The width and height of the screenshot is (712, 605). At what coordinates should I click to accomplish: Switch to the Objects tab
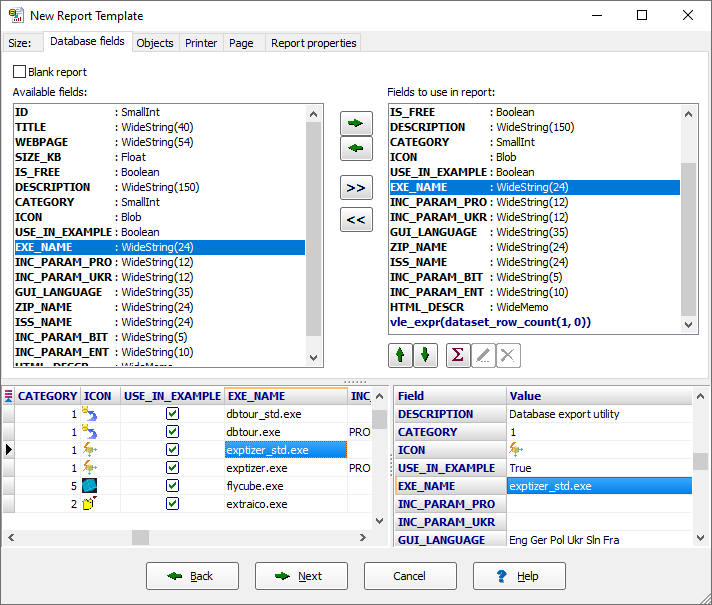155,43
